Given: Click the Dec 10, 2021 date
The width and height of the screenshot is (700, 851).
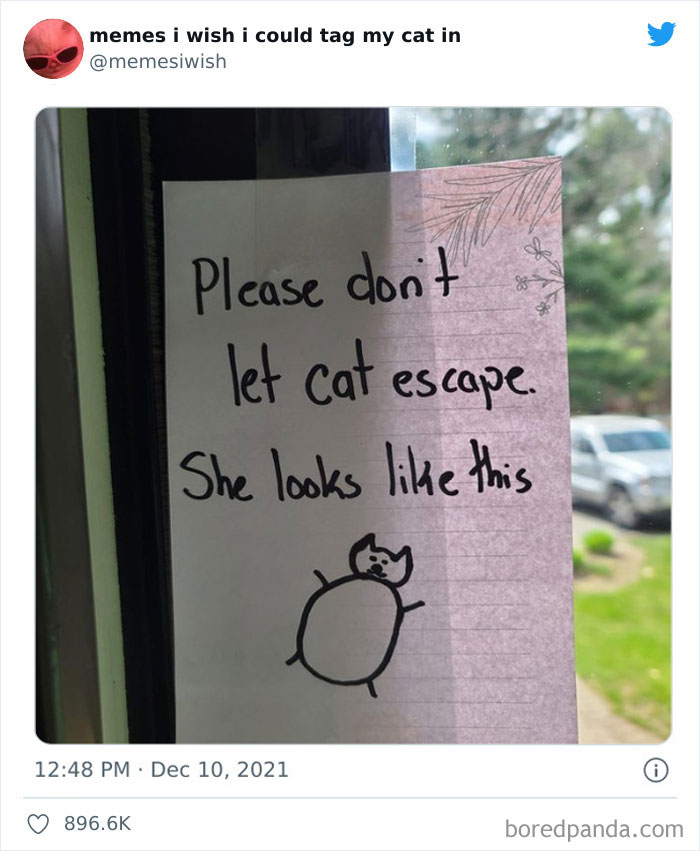Looking at the screenshot, I should pyautogui.click(x=219, y=770).
